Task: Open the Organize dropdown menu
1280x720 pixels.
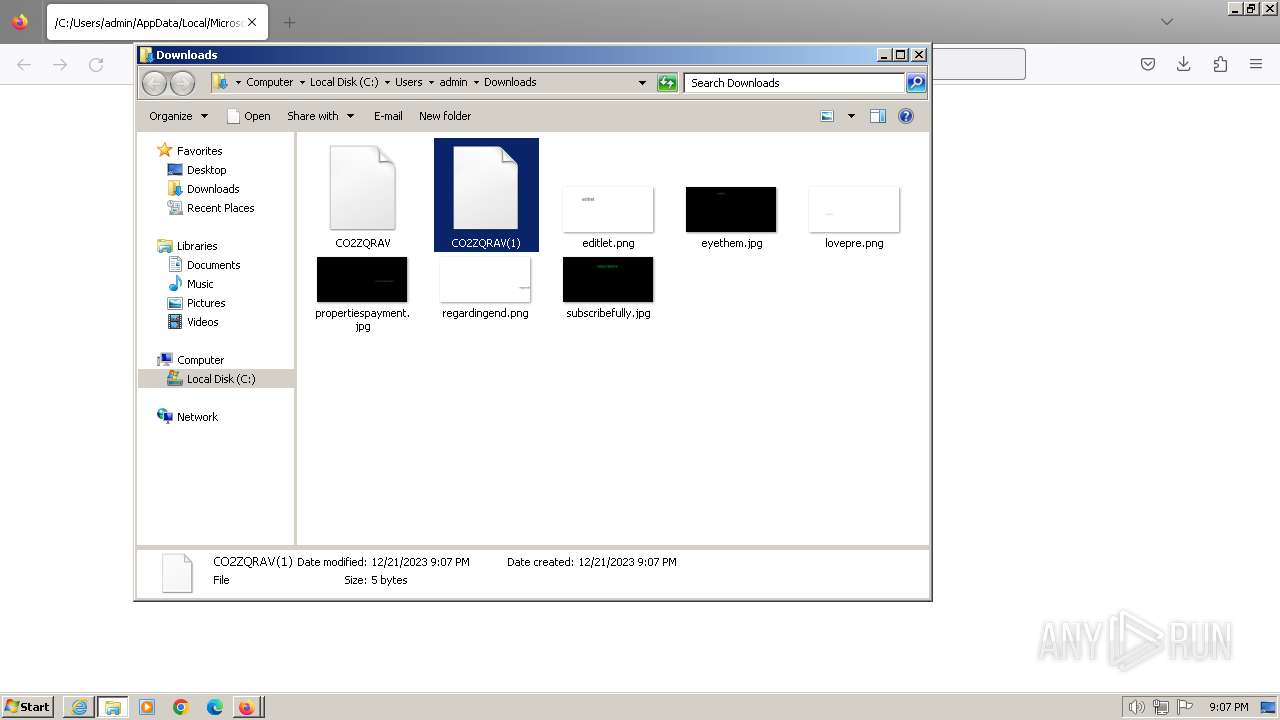Action: click(178, 116)
